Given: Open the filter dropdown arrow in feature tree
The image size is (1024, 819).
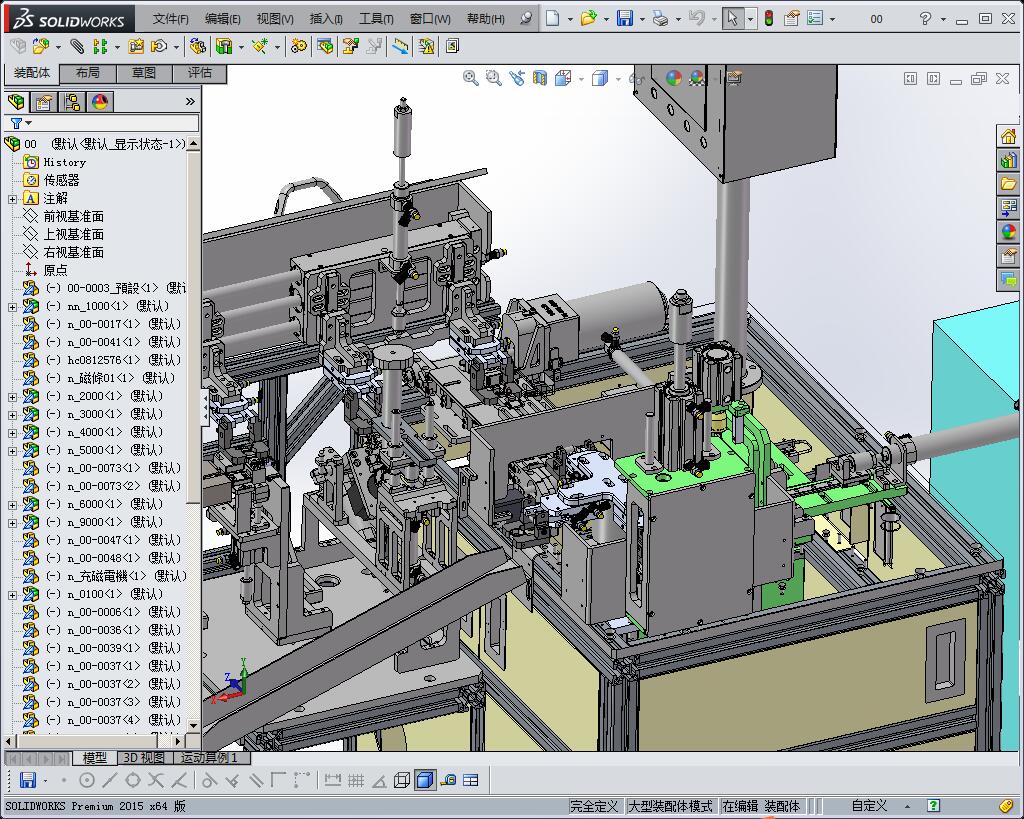Looking at the screenshot, I should click(x=28, y=123).
